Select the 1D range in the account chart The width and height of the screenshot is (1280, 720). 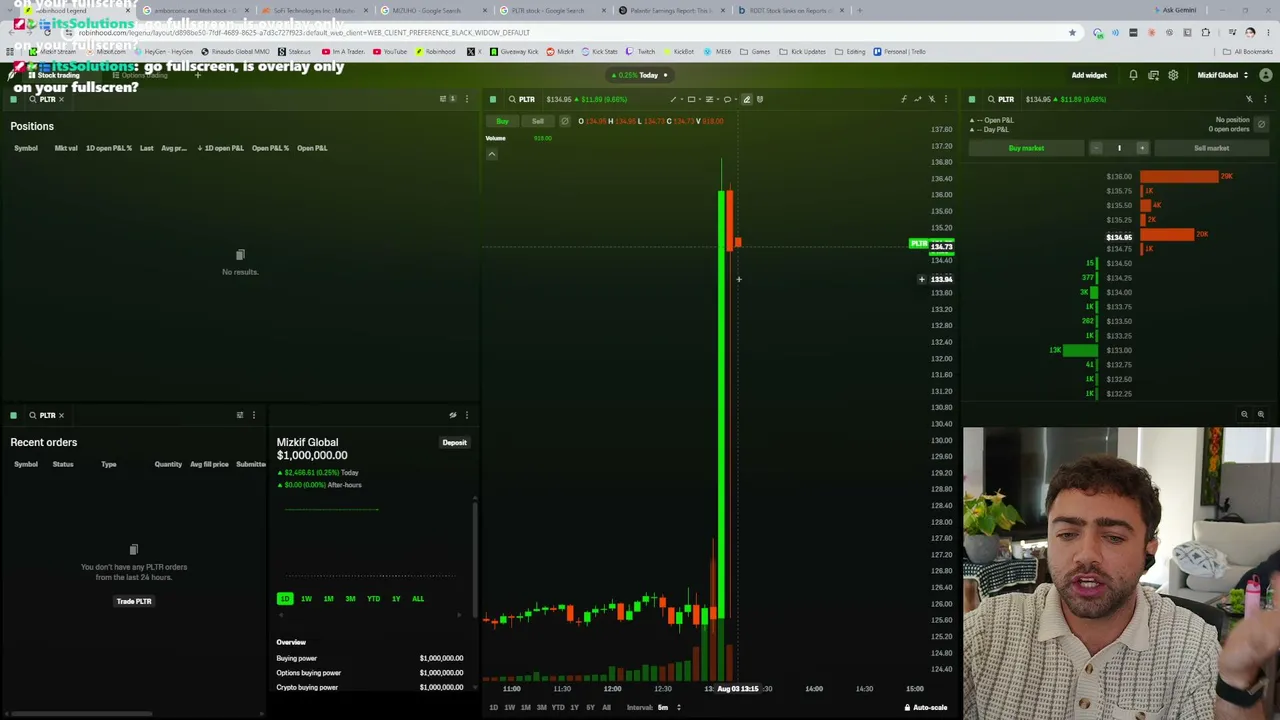tap(285, 599)
